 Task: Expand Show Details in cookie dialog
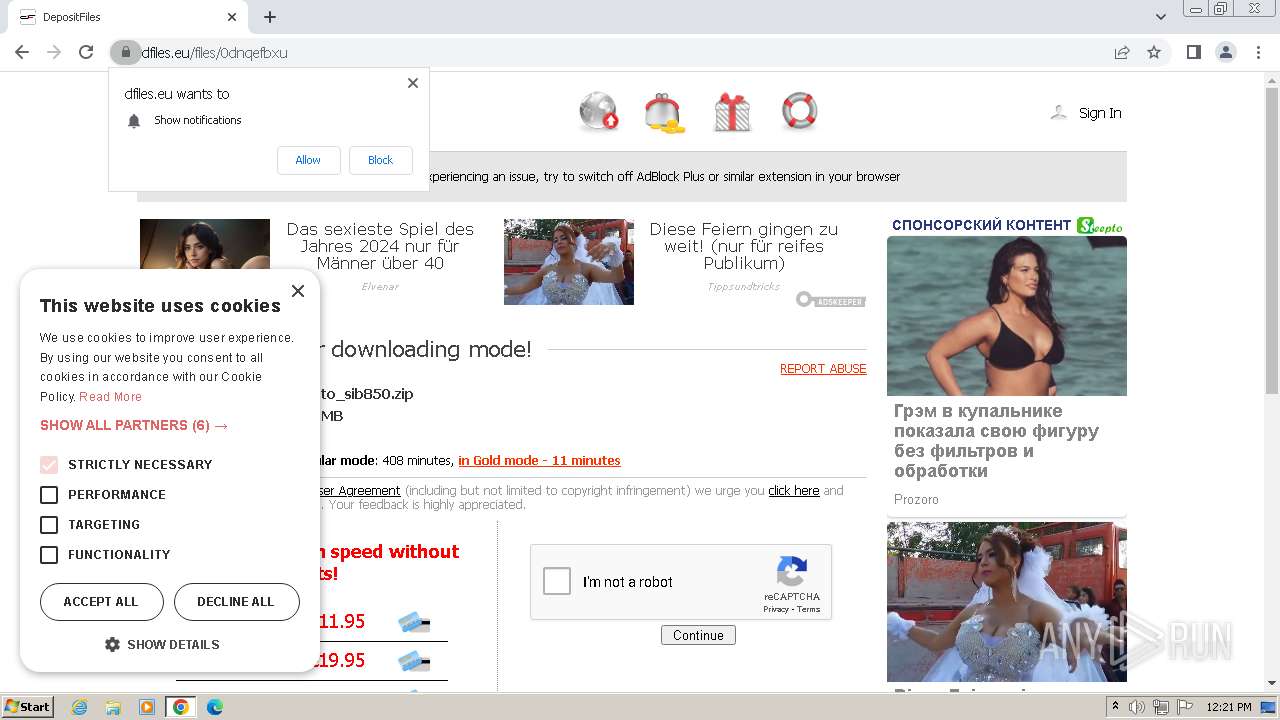(163, 645)
